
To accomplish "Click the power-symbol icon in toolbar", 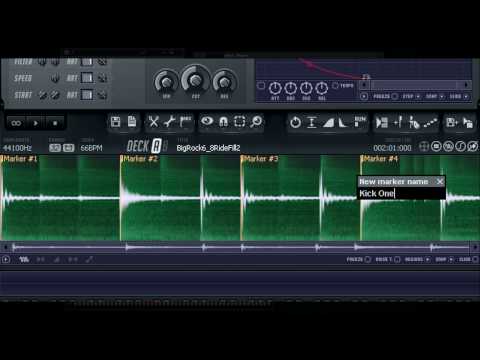I will [295, 122].
